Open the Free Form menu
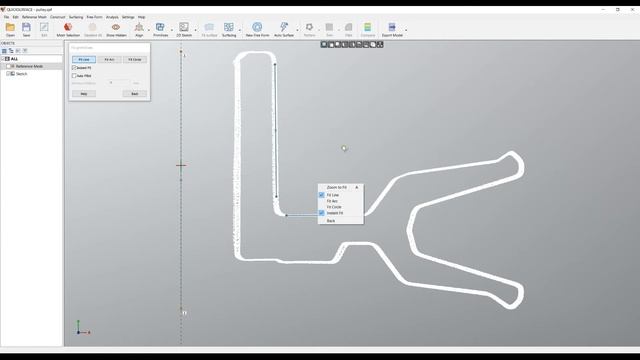640x360 pixels. pyautogui.click(x=94, y=17)
